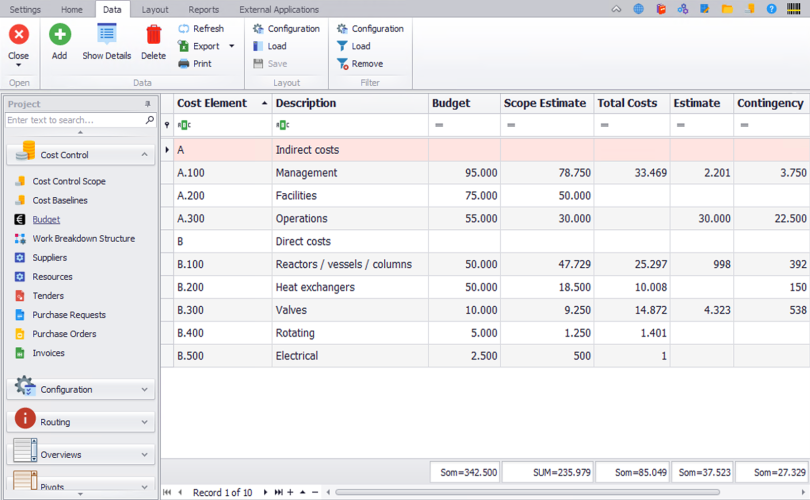Pin the Project panel with pushpin
The height and width of the screenshot is (500, 810).
pyautogui.click(x=148, y=104)
